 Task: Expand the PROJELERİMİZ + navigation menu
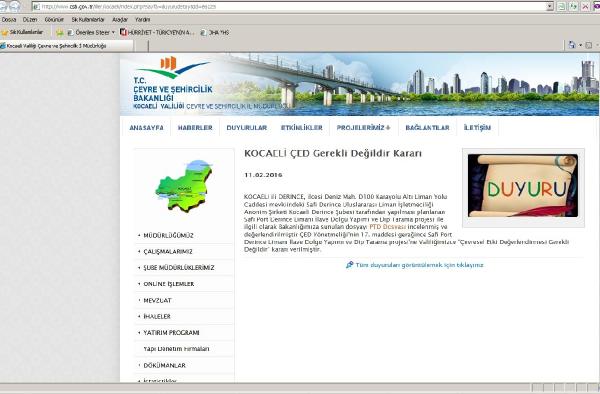click(x=364, y=127)
